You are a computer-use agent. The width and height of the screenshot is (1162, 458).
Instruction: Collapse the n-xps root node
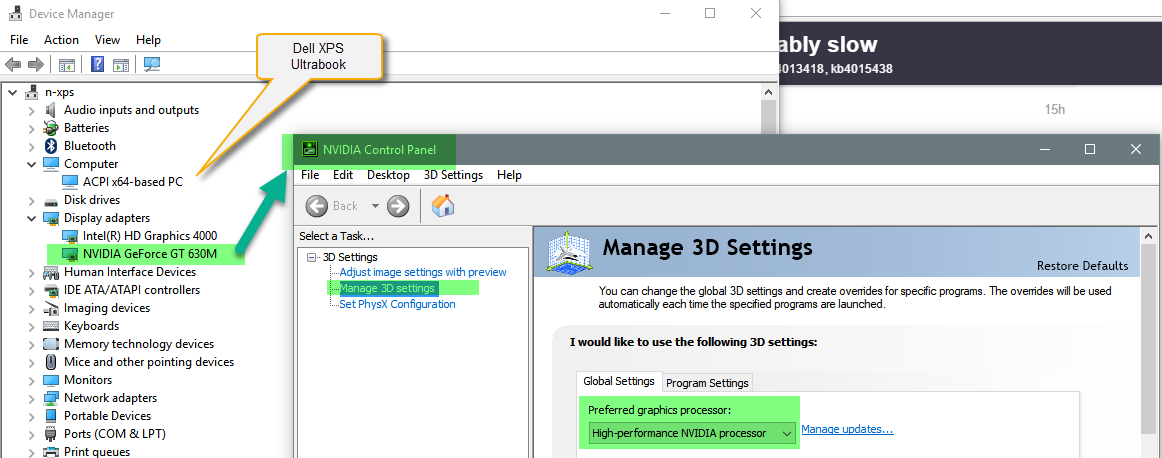pyautogui.click(x=13, y=92)
